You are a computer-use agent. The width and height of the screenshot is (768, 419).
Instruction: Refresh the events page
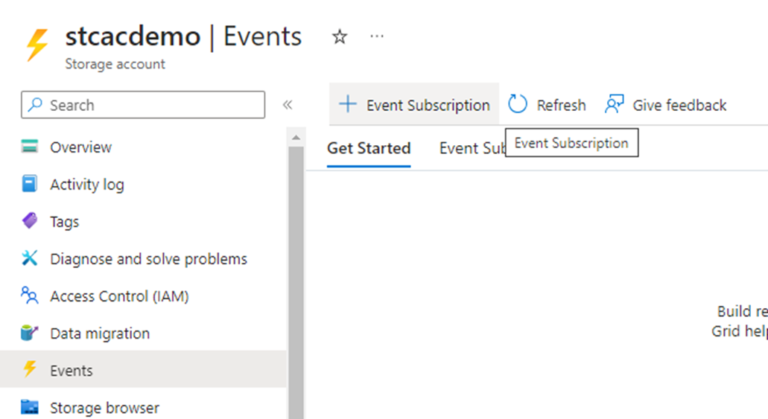[547, 104]
